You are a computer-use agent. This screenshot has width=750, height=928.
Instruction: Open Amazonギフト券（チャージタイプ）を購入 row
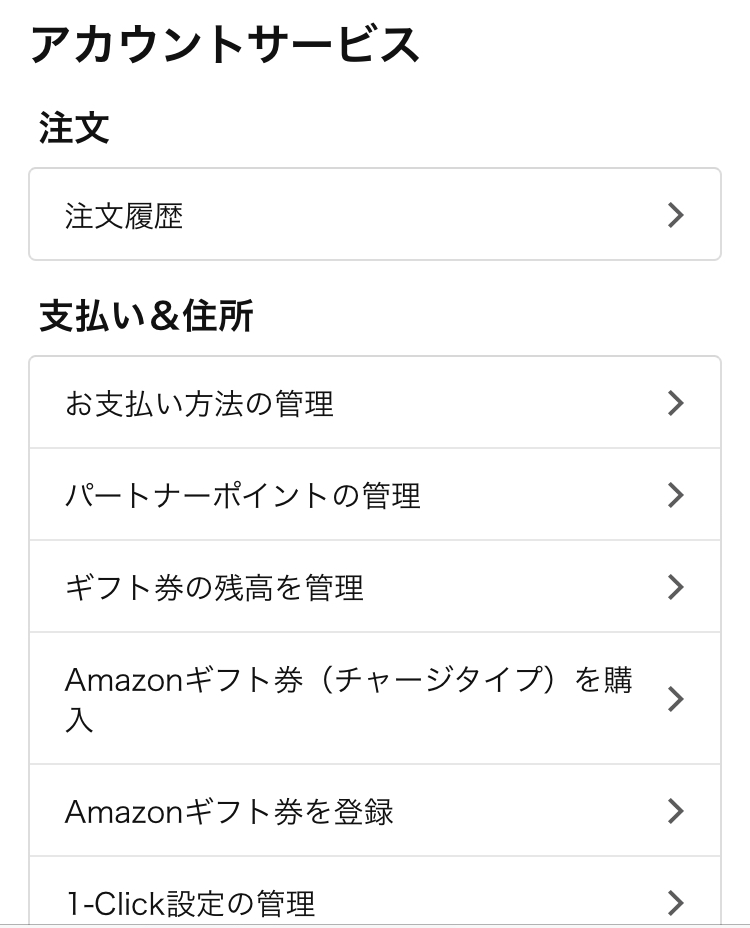[375, 698]
